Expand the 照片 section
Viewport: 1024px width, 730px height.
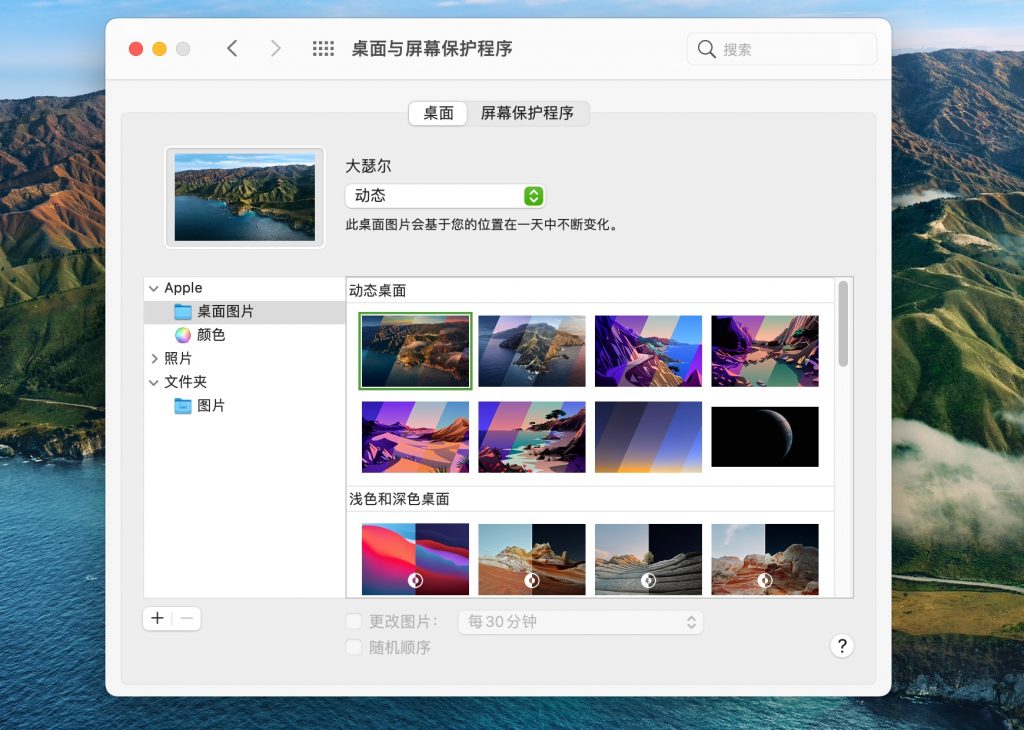coord(154,358)
